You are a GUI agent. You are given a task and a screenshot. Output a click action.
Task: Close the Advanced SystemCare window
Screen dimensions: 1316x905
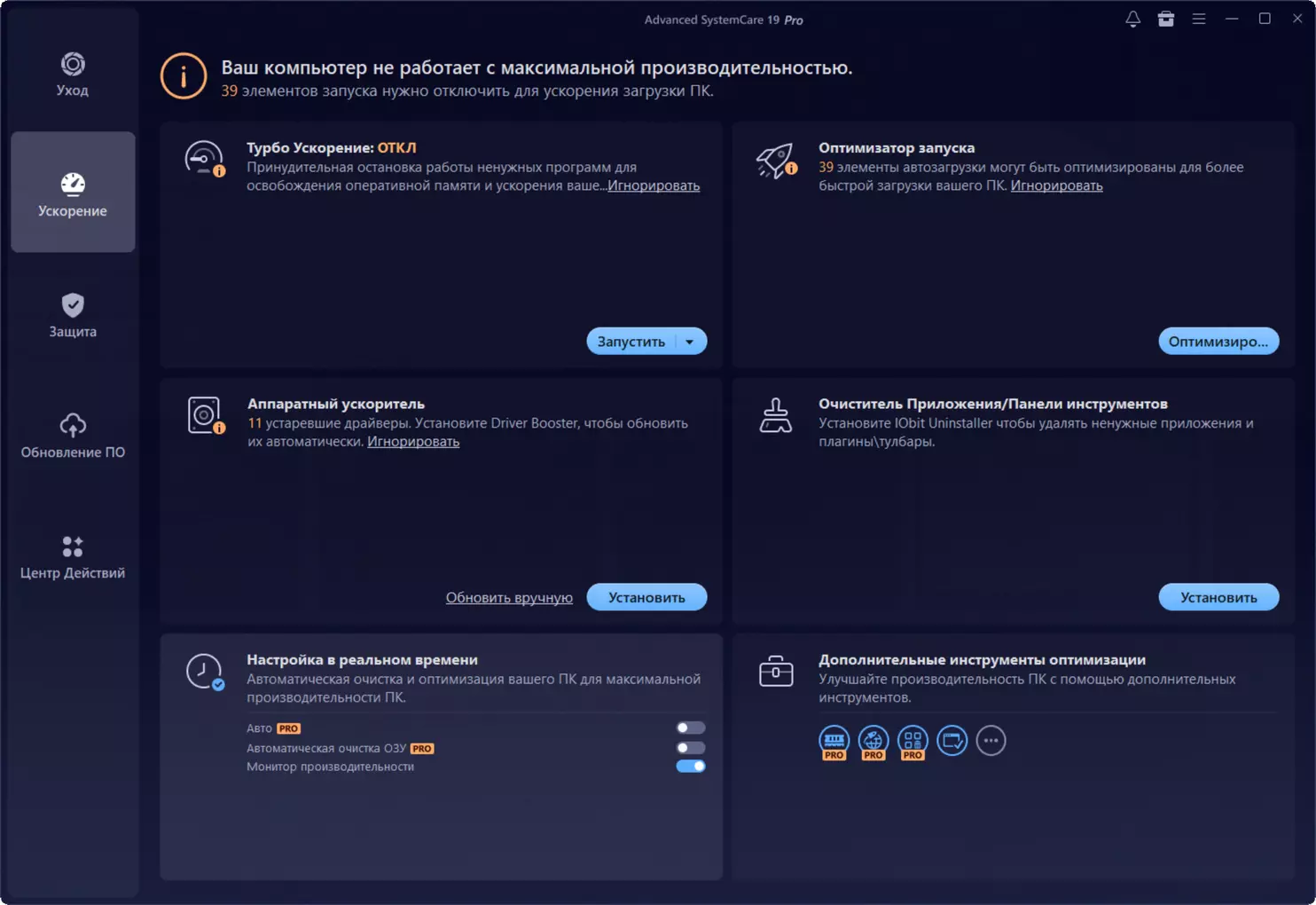[1297, 19]
